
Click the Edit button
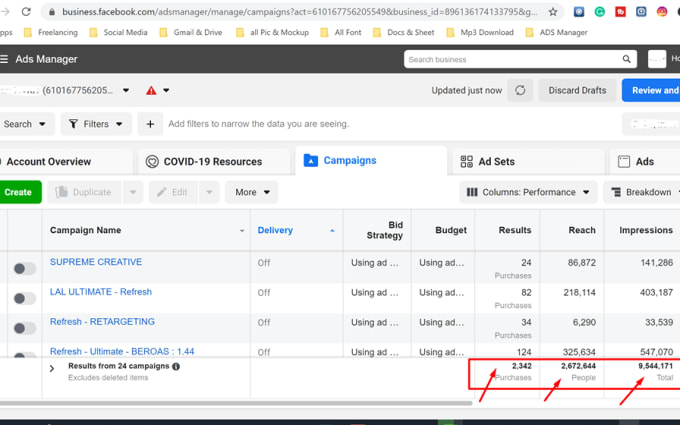[173, 192]
